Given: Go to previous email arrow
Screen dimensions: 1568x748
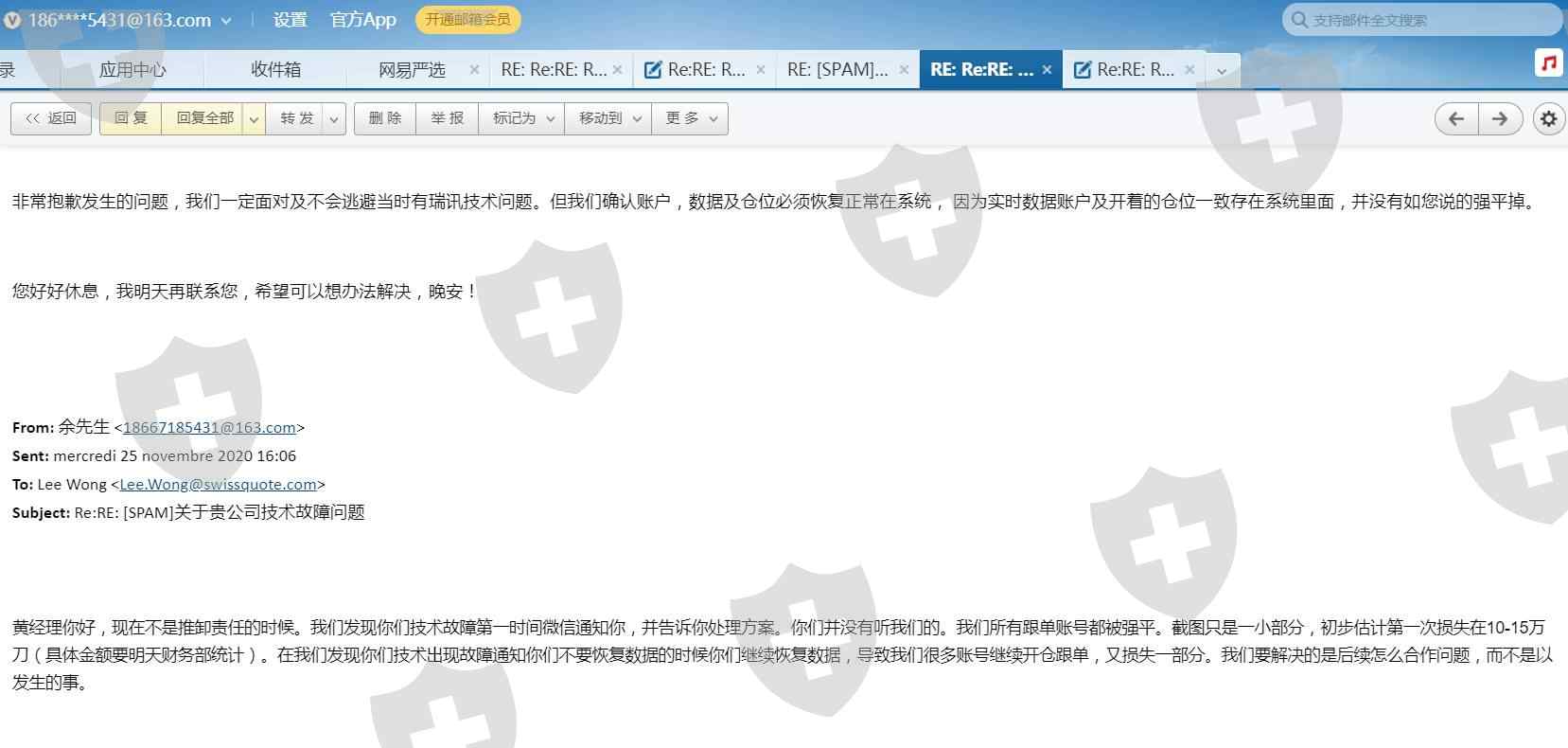Looking at the screenshot, I should 1456,118.
